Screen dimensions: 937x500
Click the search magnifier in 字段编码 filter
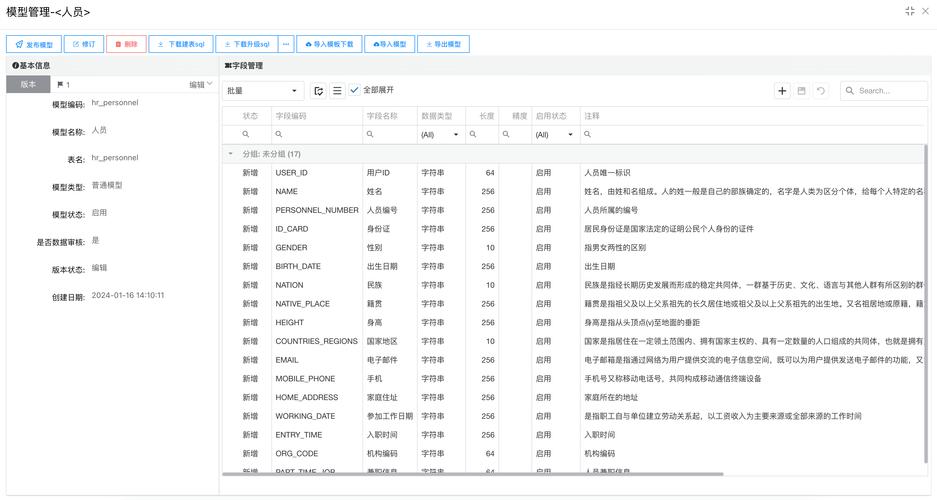point(278,134)
